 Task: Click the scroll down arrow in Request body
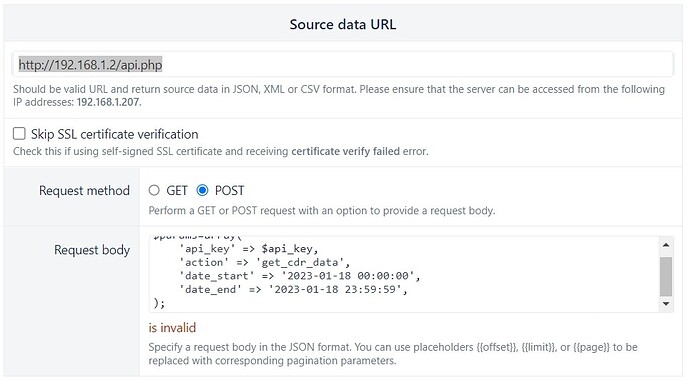click(666, 304)
